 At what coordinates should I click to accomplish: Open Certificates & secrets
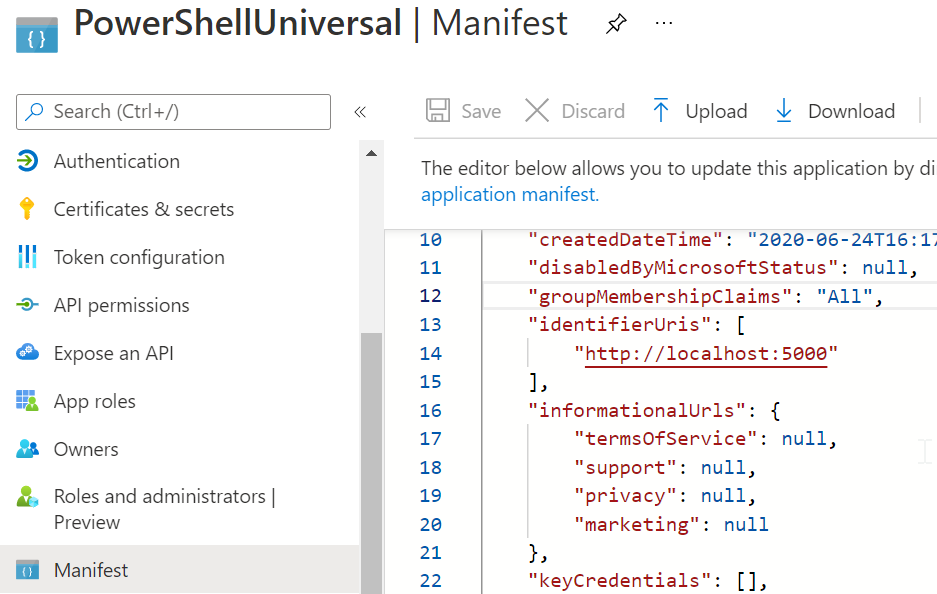click(x=144, y=209)
